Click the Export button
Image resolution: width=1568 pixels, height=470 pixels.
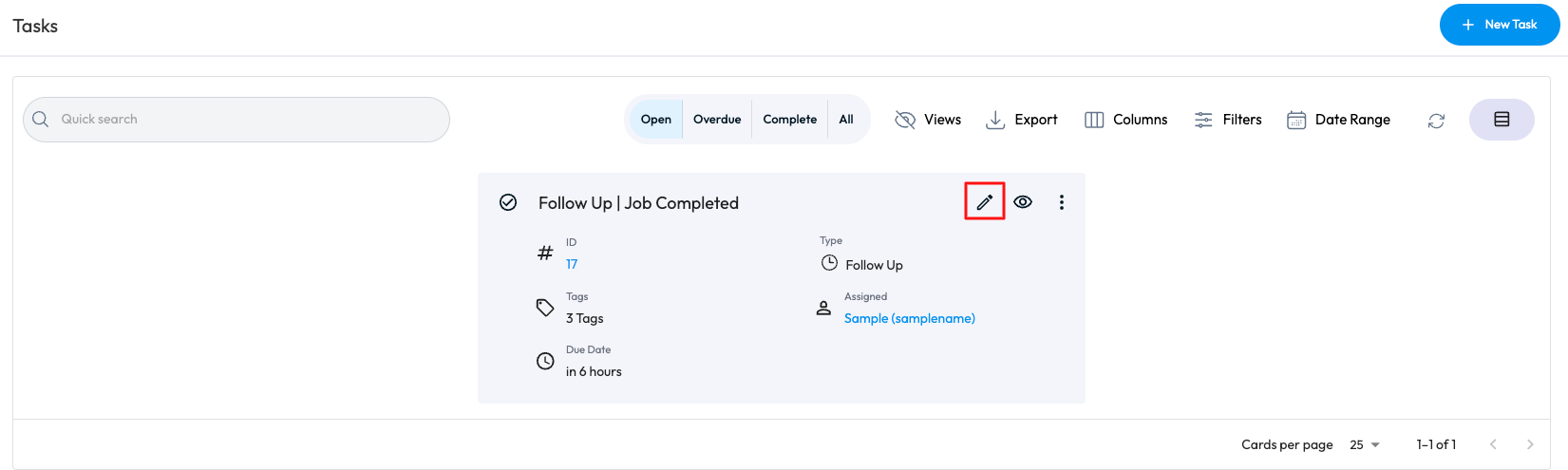click(x=1021, y=120)
